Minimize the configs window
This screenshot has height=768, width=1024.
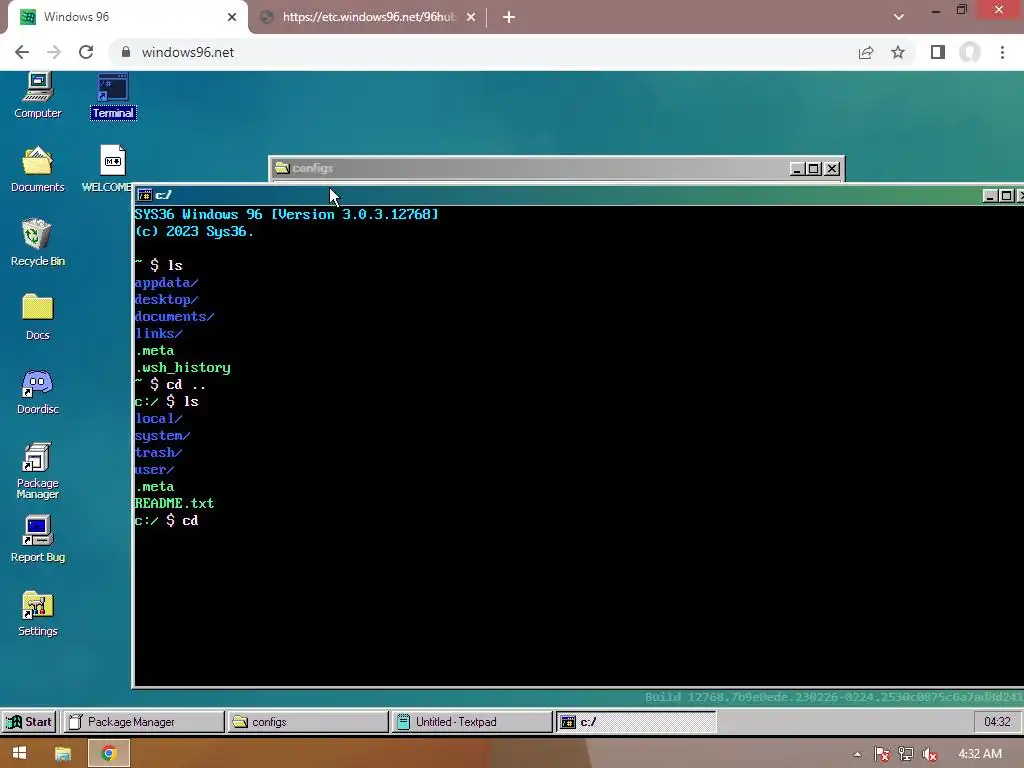(x=797, y=168)
